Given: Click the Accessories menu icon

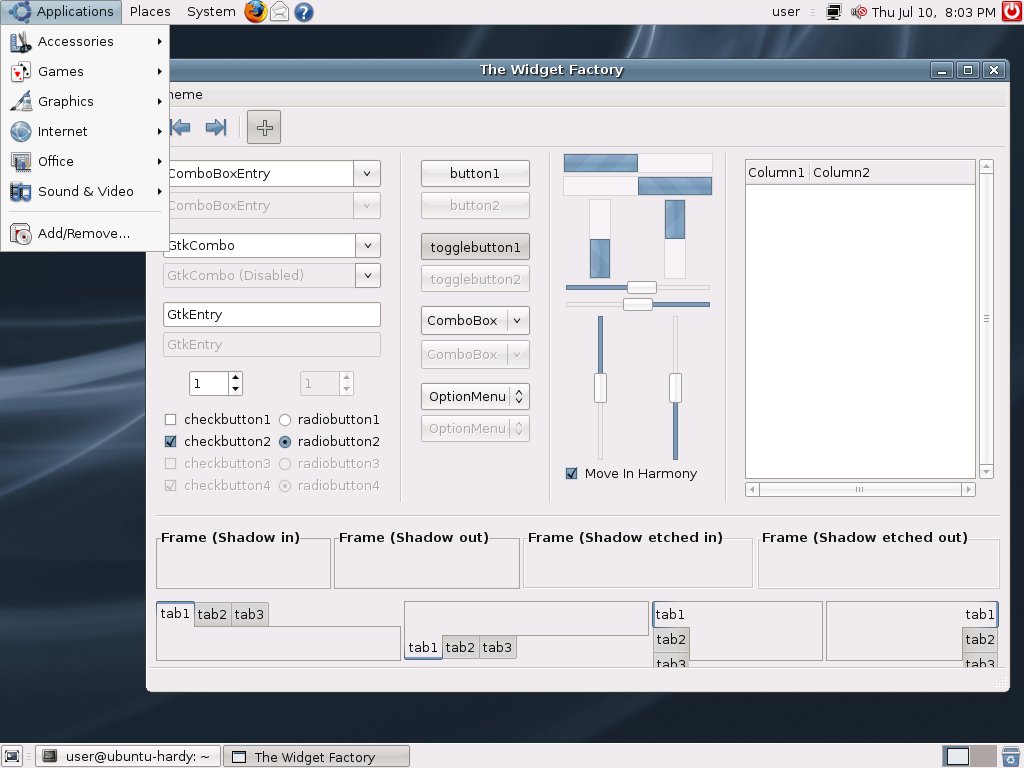Looking at the screenshot, I should pos(20,42).
